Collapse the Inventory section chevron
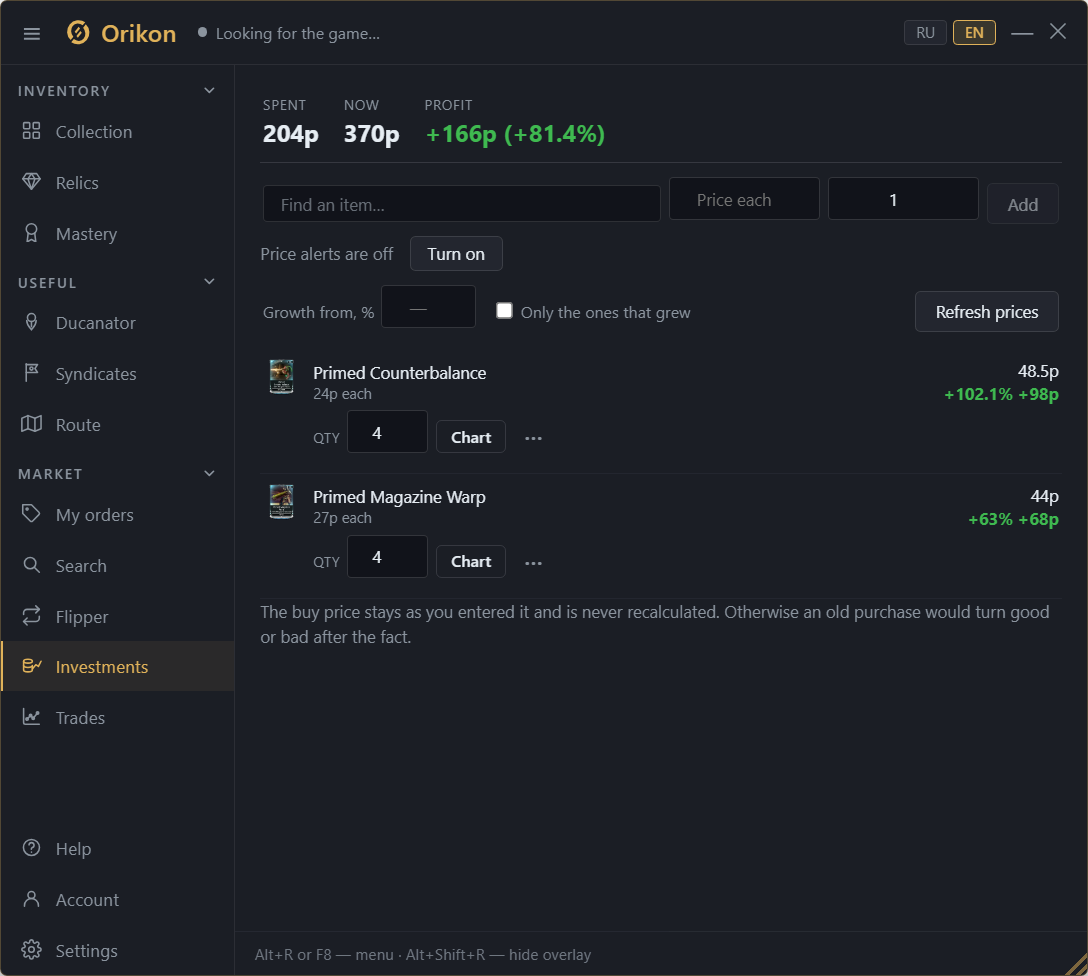Viewport: 1088px width, 976px height. point(210,91)
